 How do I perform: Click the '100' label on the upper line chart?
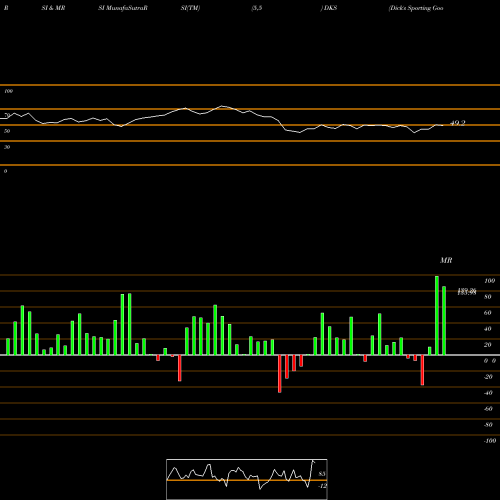coord(8,91)
